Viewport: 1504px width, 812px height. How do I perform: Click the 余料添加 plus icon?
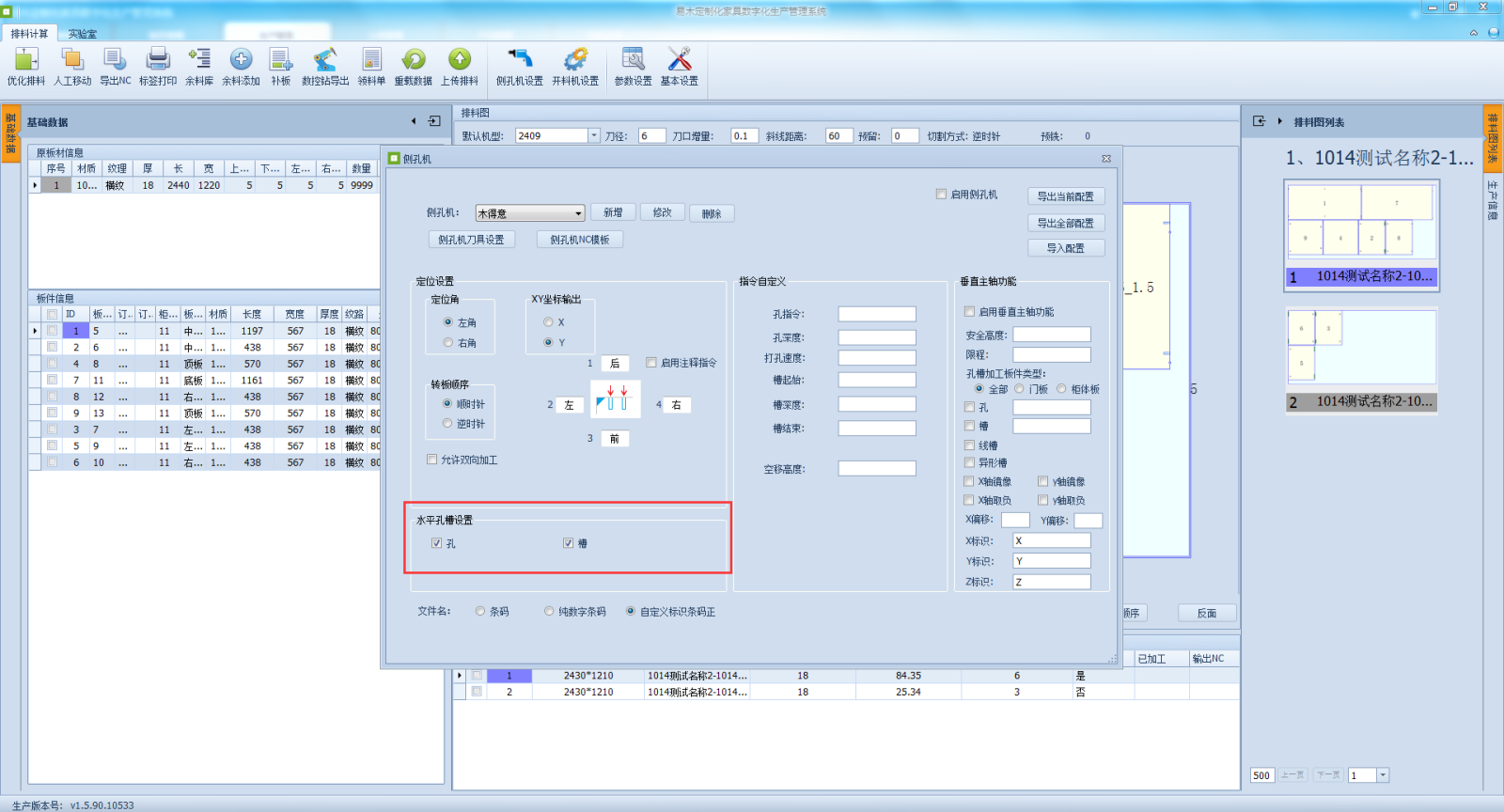click(x=241, y=60)
